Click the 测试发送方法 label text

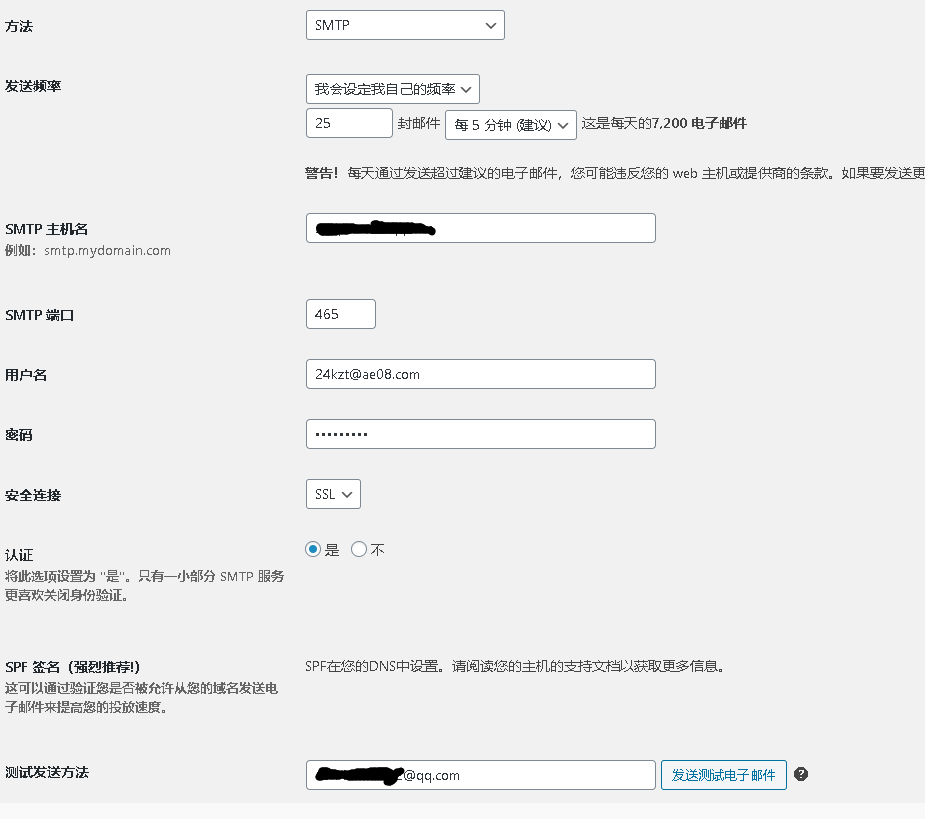click(47, 772)
